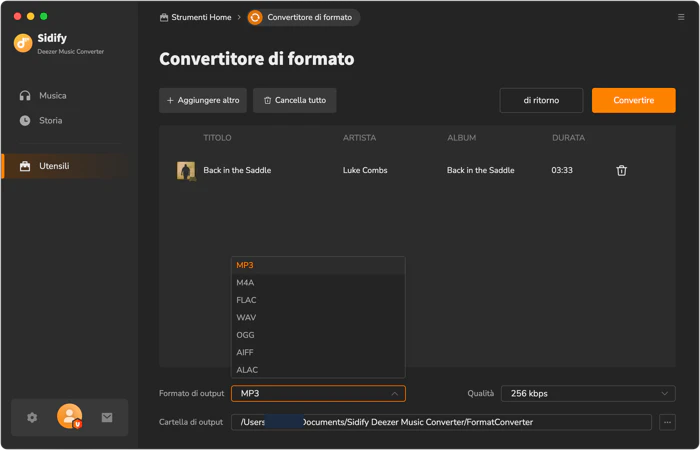Open the hamburger menu icon
The image size is (700, 450).
point(681,17)
